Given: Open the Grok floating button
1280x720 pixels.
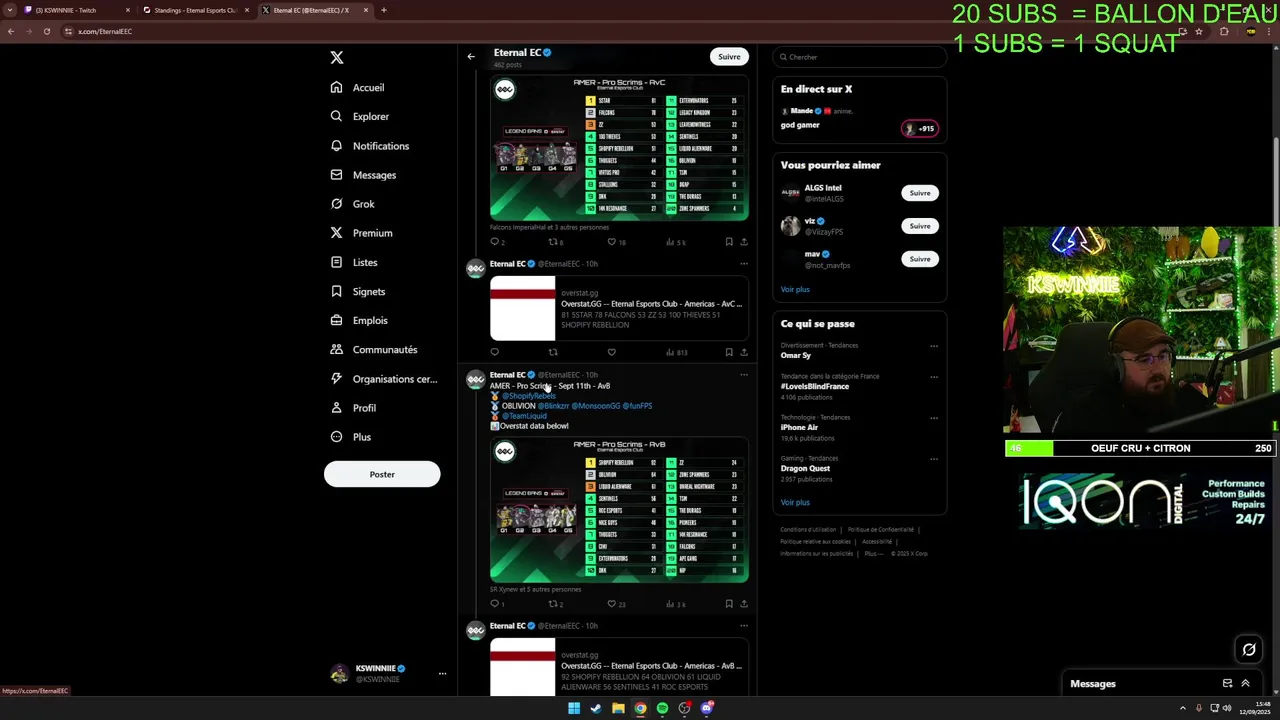Looking at the screenshot, I should click(1249, 650).
